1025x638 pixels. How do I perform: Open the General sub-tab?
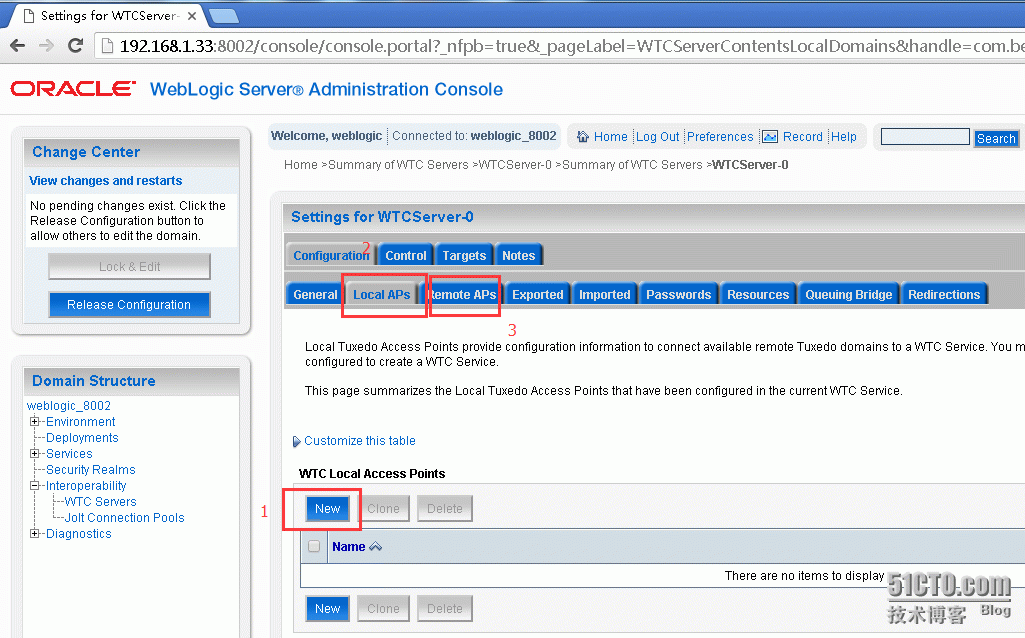tap(315, 295)
